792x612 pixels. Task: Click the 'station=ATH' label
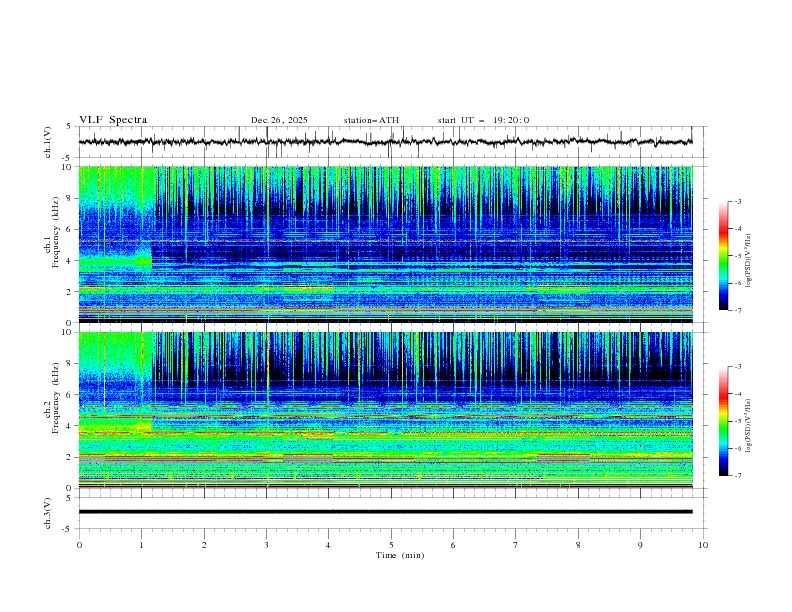click(x=371, y=120)
